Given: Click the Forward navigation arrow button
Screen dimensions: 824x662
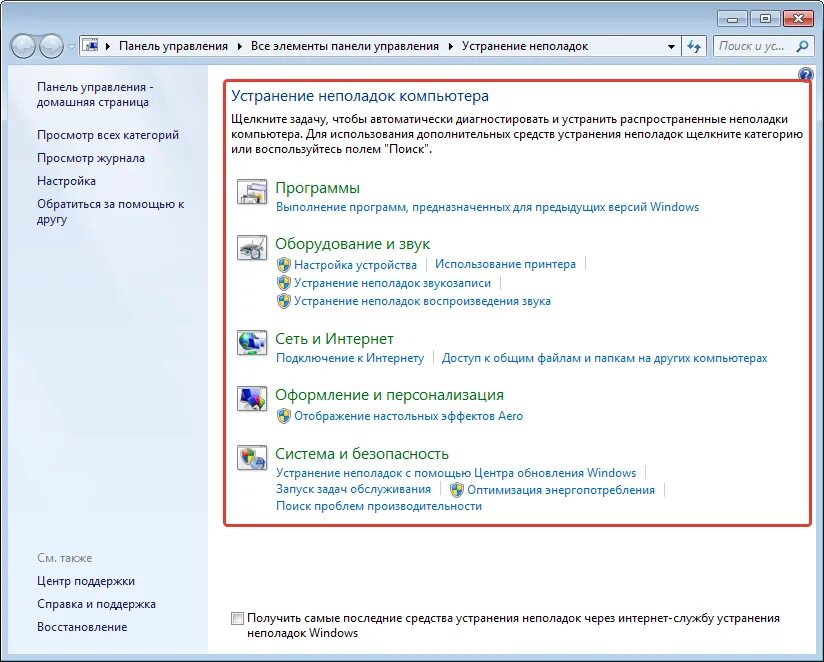Looking at the screenshot, I should [x=52, y=46].
